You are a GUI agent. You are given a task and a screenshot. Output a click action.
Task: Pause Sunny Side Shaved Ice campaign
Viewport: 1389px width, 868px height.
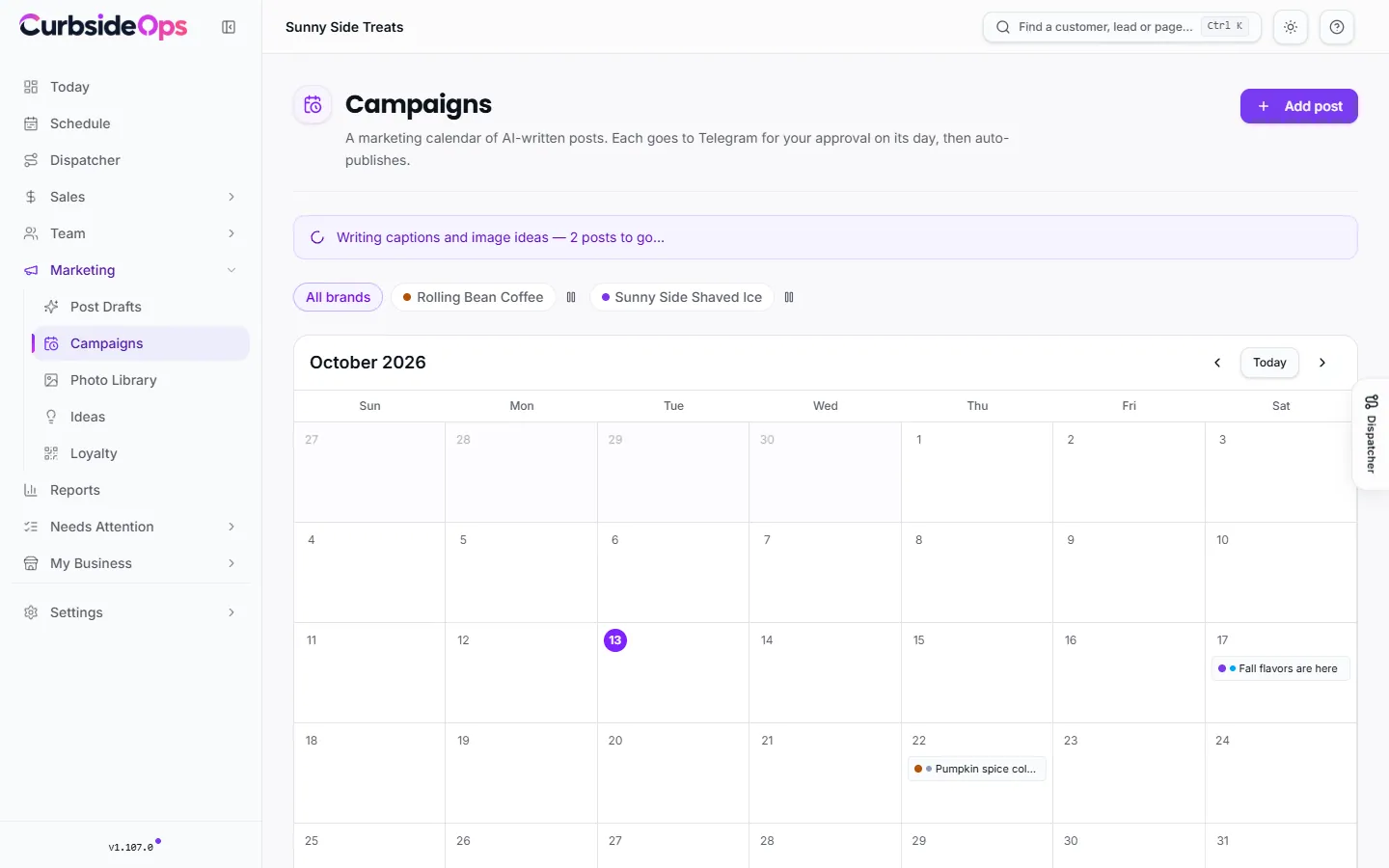point(789,297)
